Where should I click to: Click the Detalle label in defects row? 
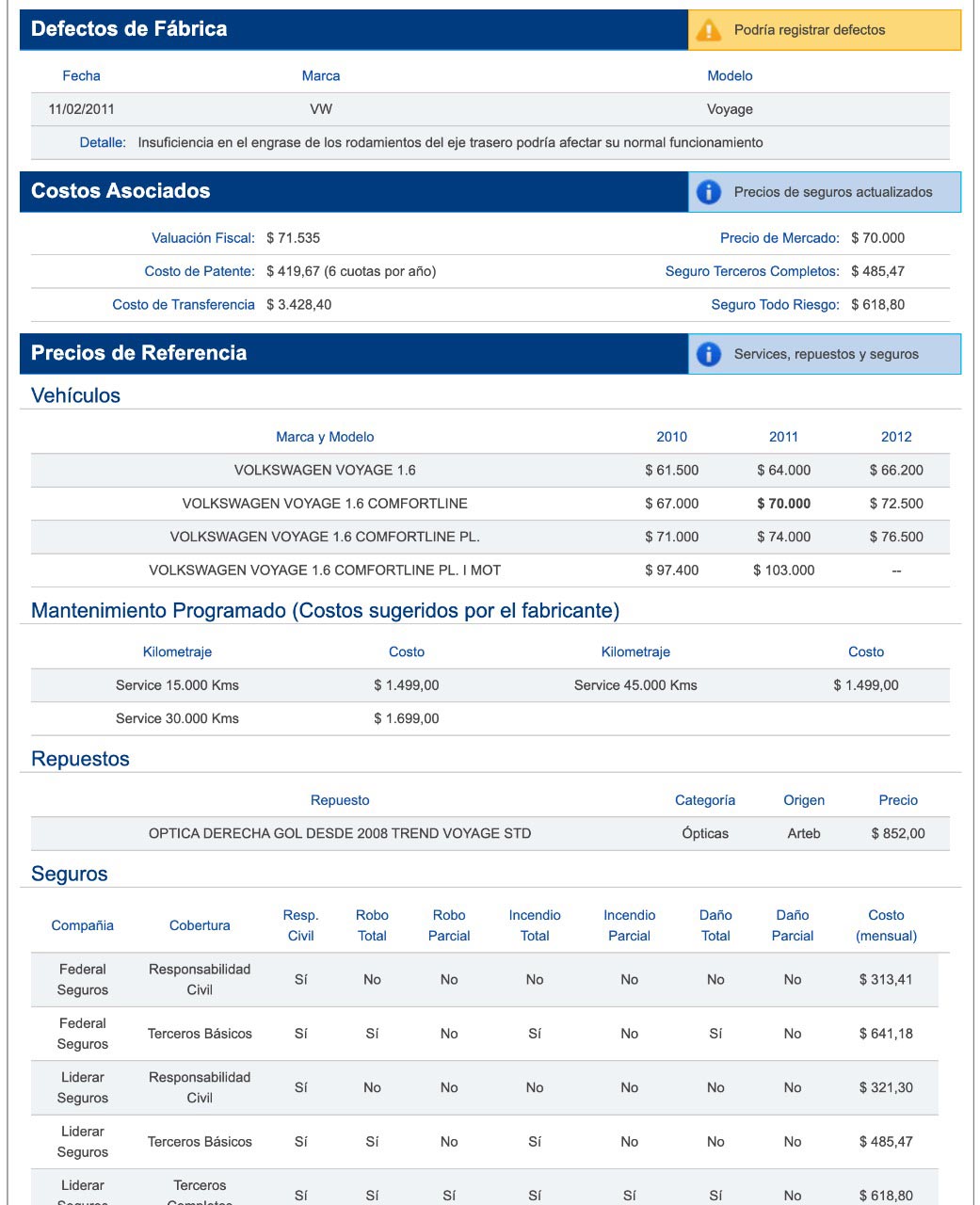tap(103, 143)
